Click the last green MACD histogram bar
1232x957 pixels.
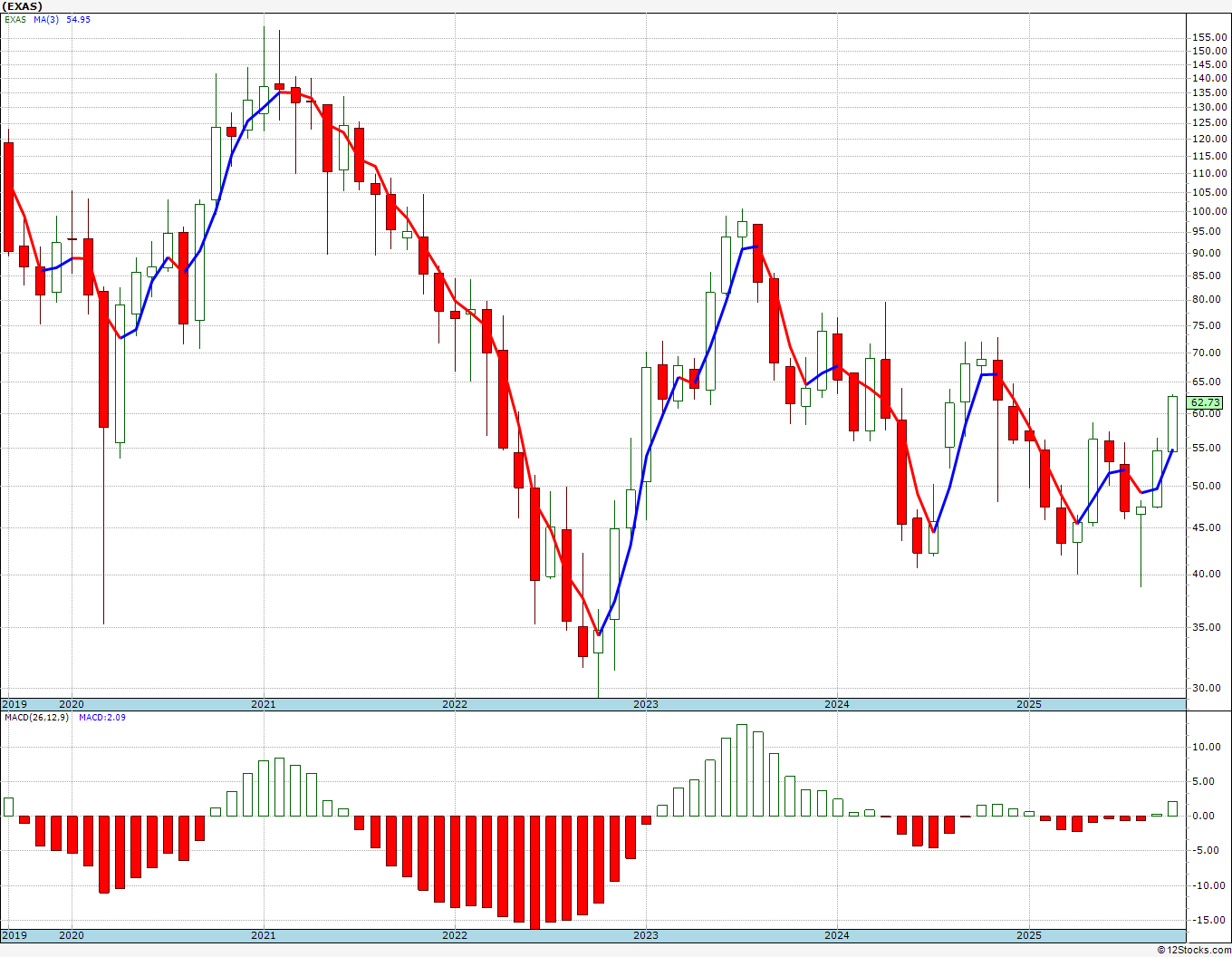[x=1172, y=808]
